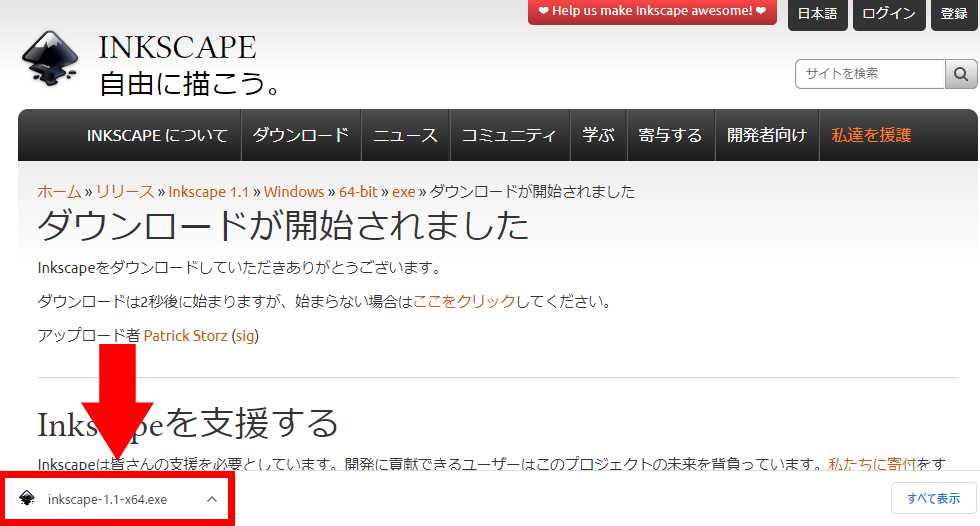The height and width of the screenshot is (526, 980).
Task: Open the downloaded inkscape-1.1-x64.exe file
Action: [x=108, y=499]
